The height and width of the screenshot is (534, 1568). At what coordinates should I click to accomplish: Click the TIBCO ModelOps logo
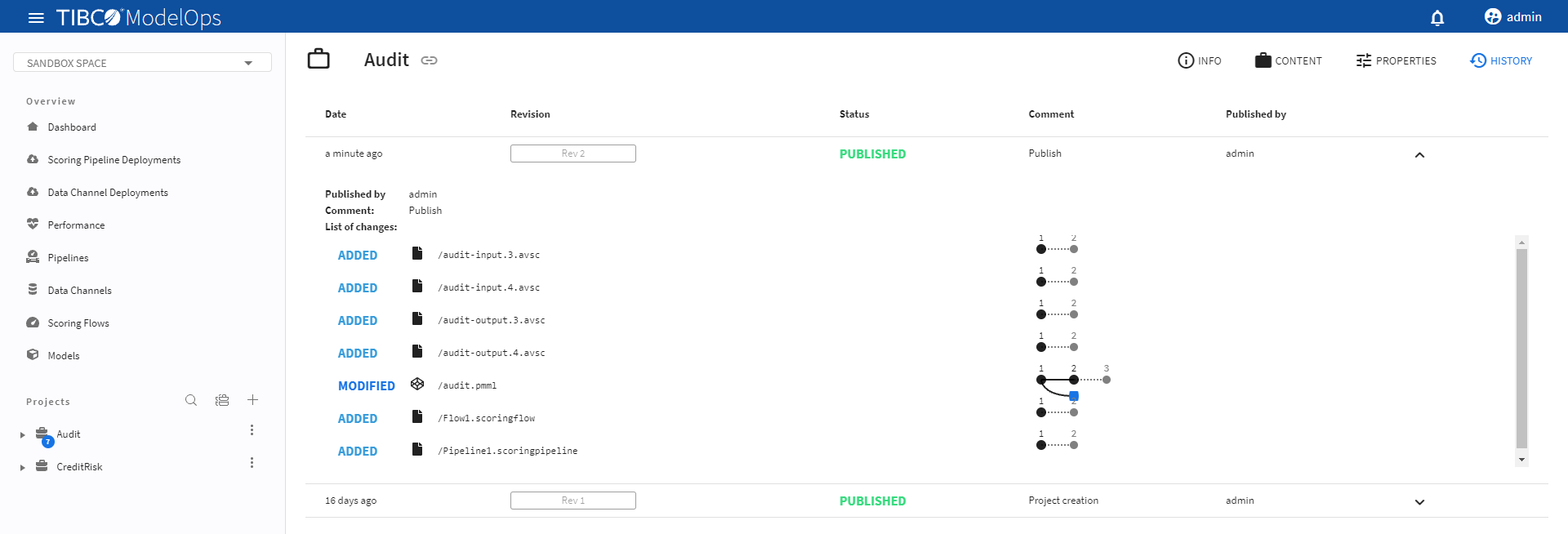(138, 17)
